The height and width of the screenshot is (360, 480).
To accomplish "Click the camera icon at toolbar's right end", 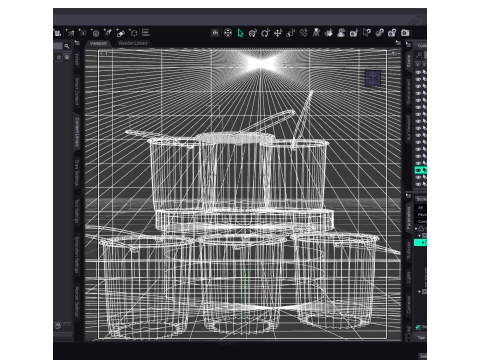I will click(x=405, y=33).
